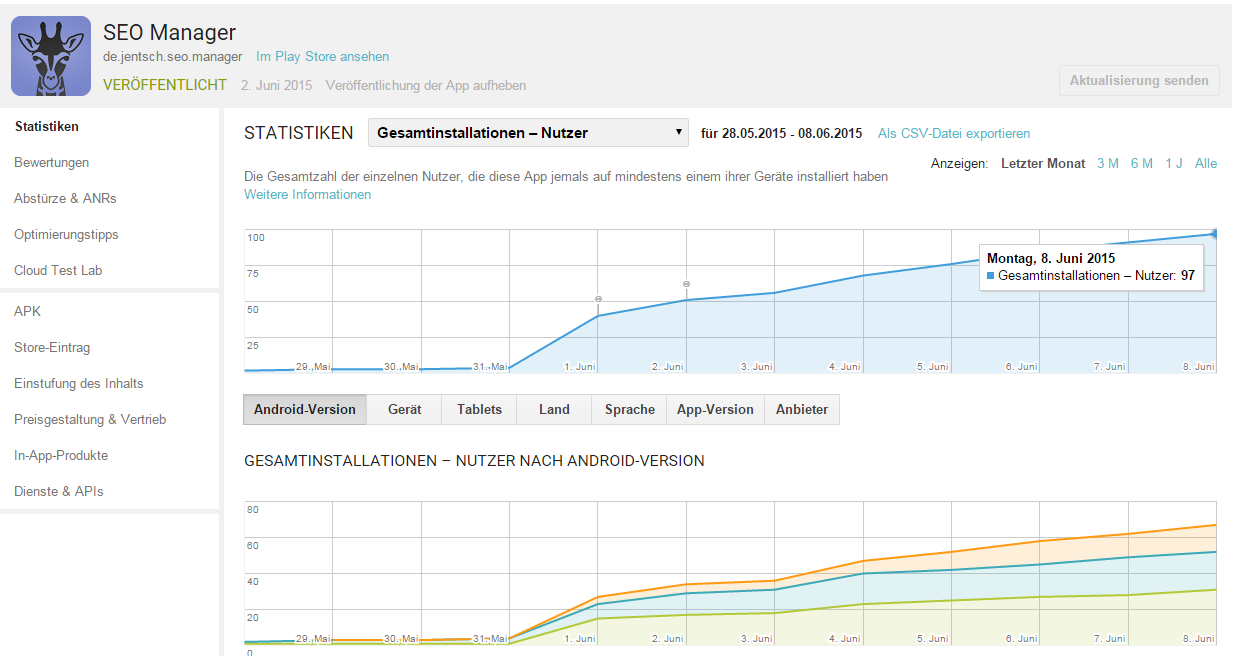Image resolution: width=1235 pixels, height=656 pixels.
Task: Select the Android-Version tab
Action: 305,409
